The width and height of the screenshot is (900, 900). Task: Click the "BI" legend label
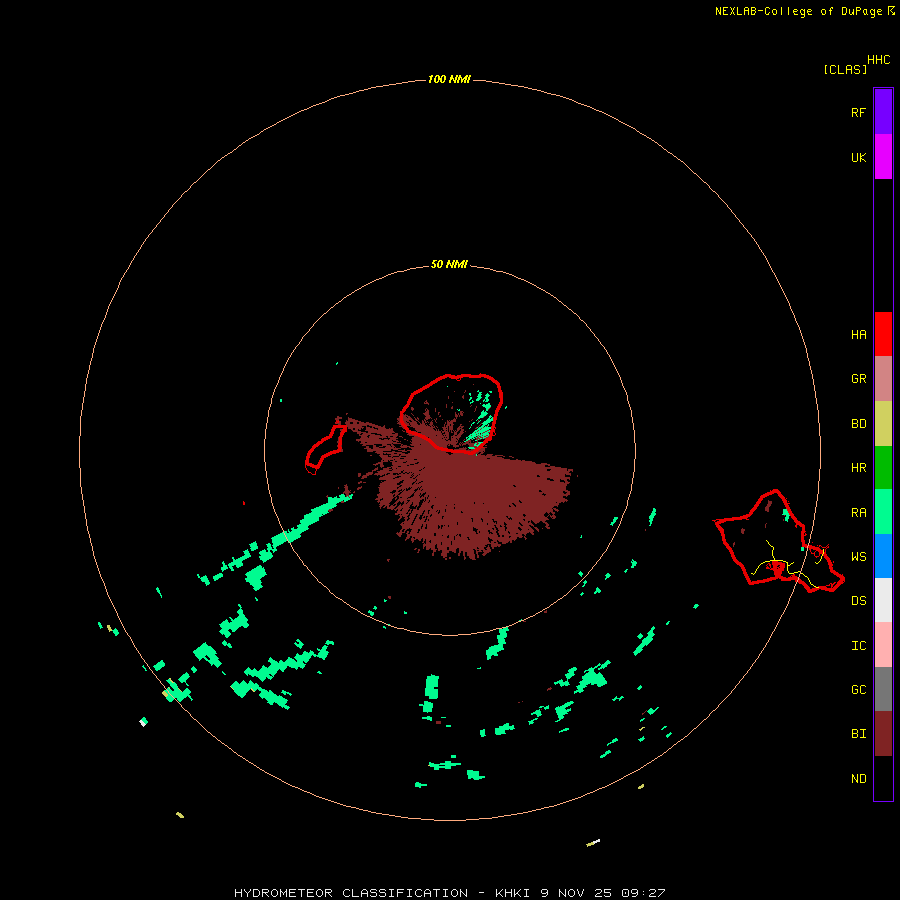point(858,734)
